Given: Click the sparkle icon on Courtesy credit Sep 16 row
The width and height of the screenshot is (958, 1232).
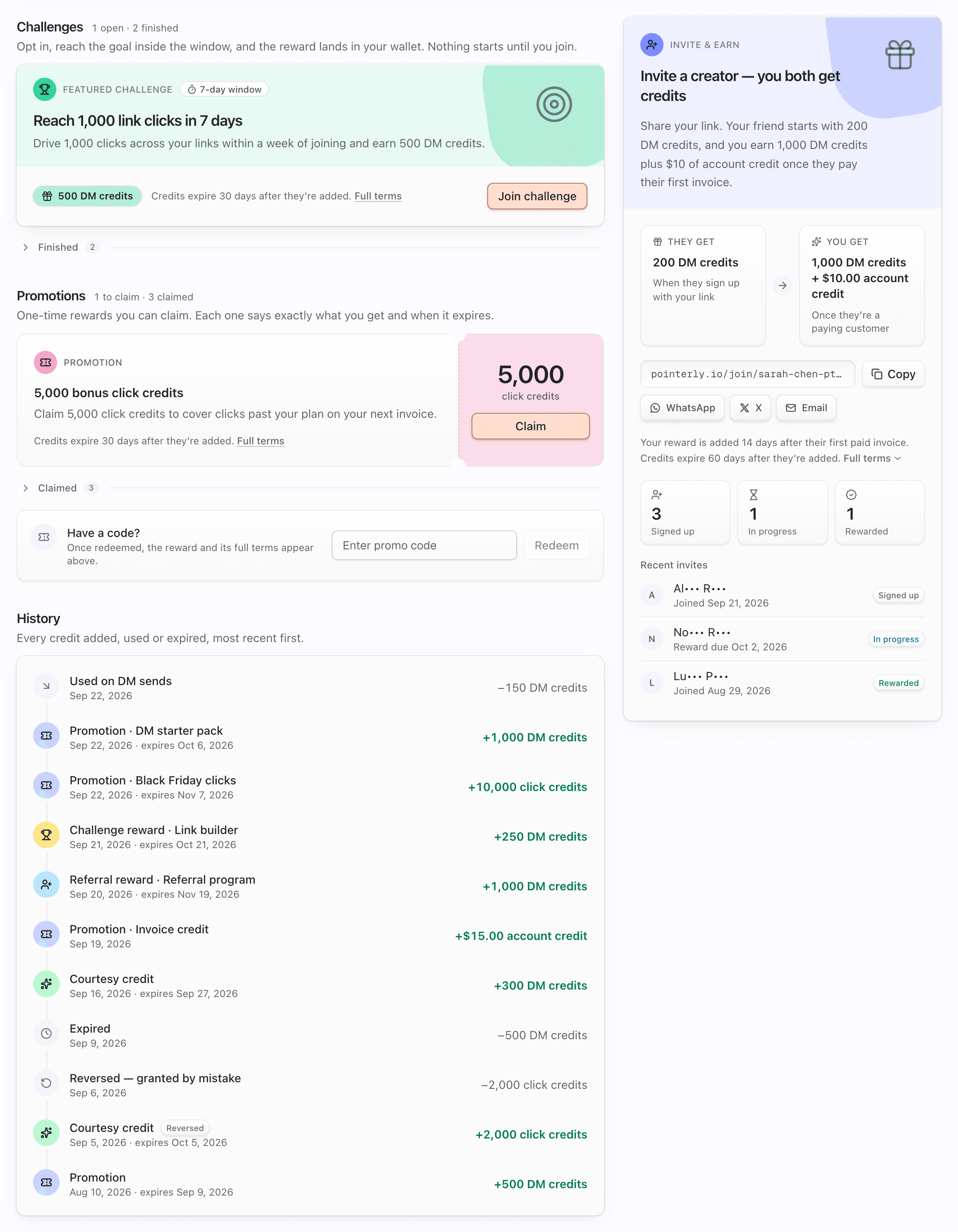Looking at the screenshot, I should (46, 984).
